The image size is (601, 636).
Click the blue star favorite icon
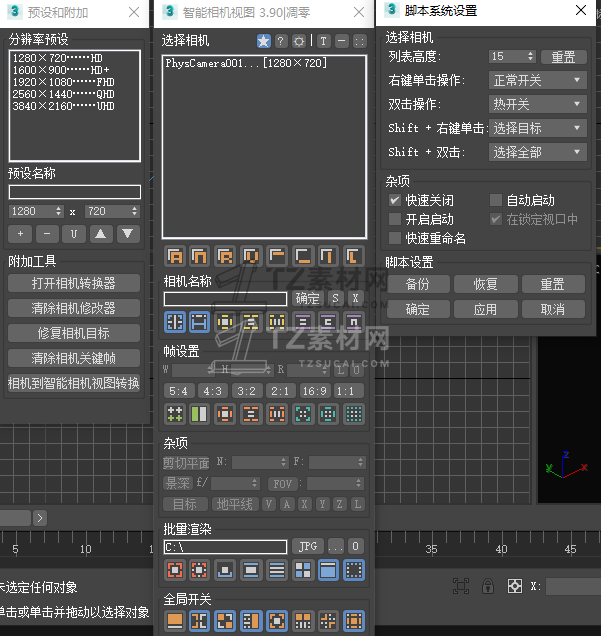coord(264,41)
